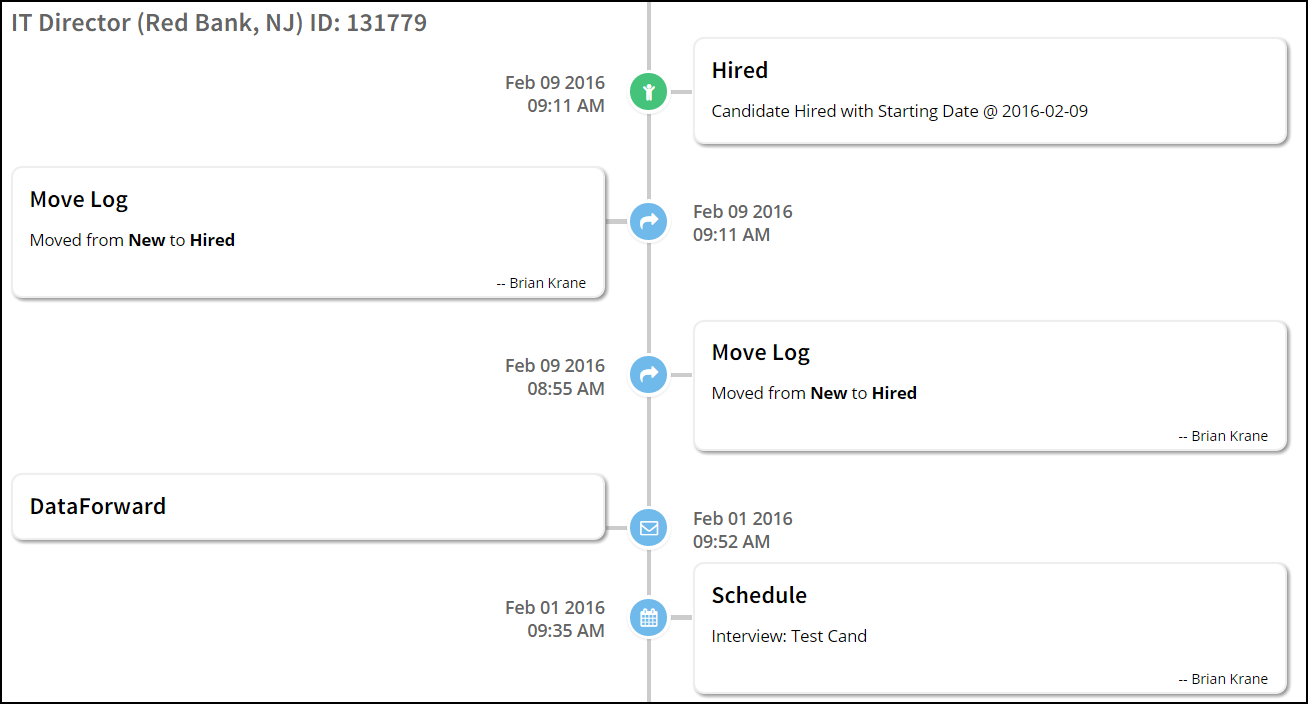Click the 09:11 AM Move Log arrow icon
The width and height of the screenshot is (1308, 704).
[x=649, y=221]
